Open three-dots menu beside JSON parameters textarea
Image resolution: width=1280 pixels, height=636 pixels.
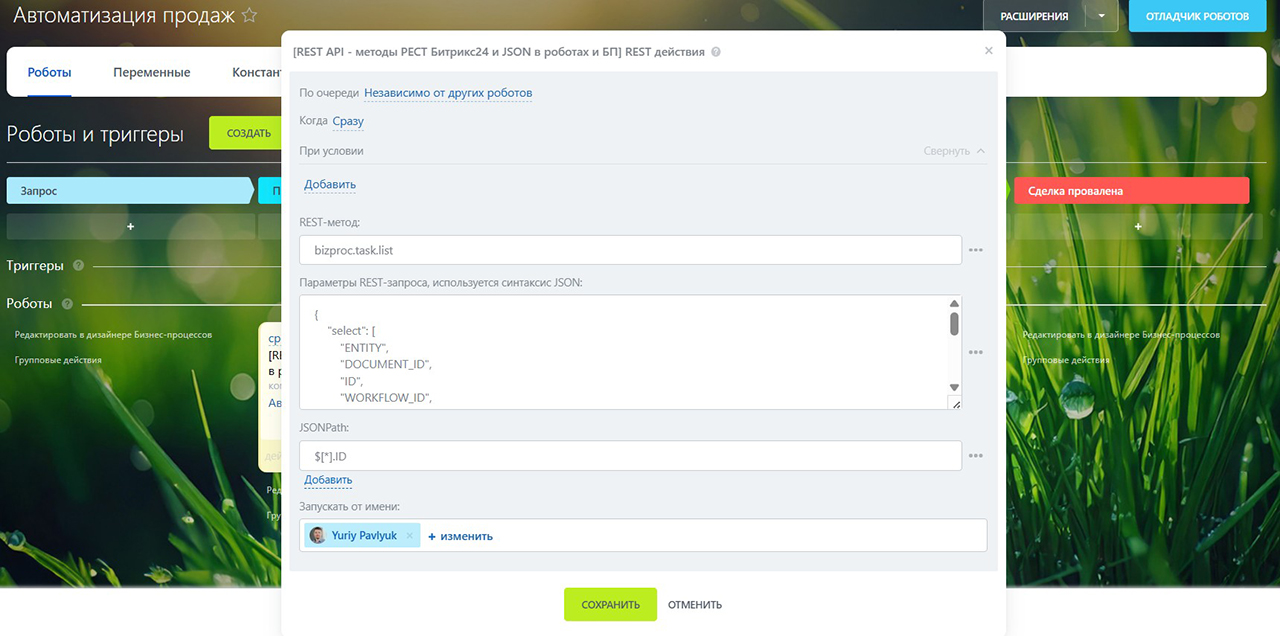tap(976, 353)
